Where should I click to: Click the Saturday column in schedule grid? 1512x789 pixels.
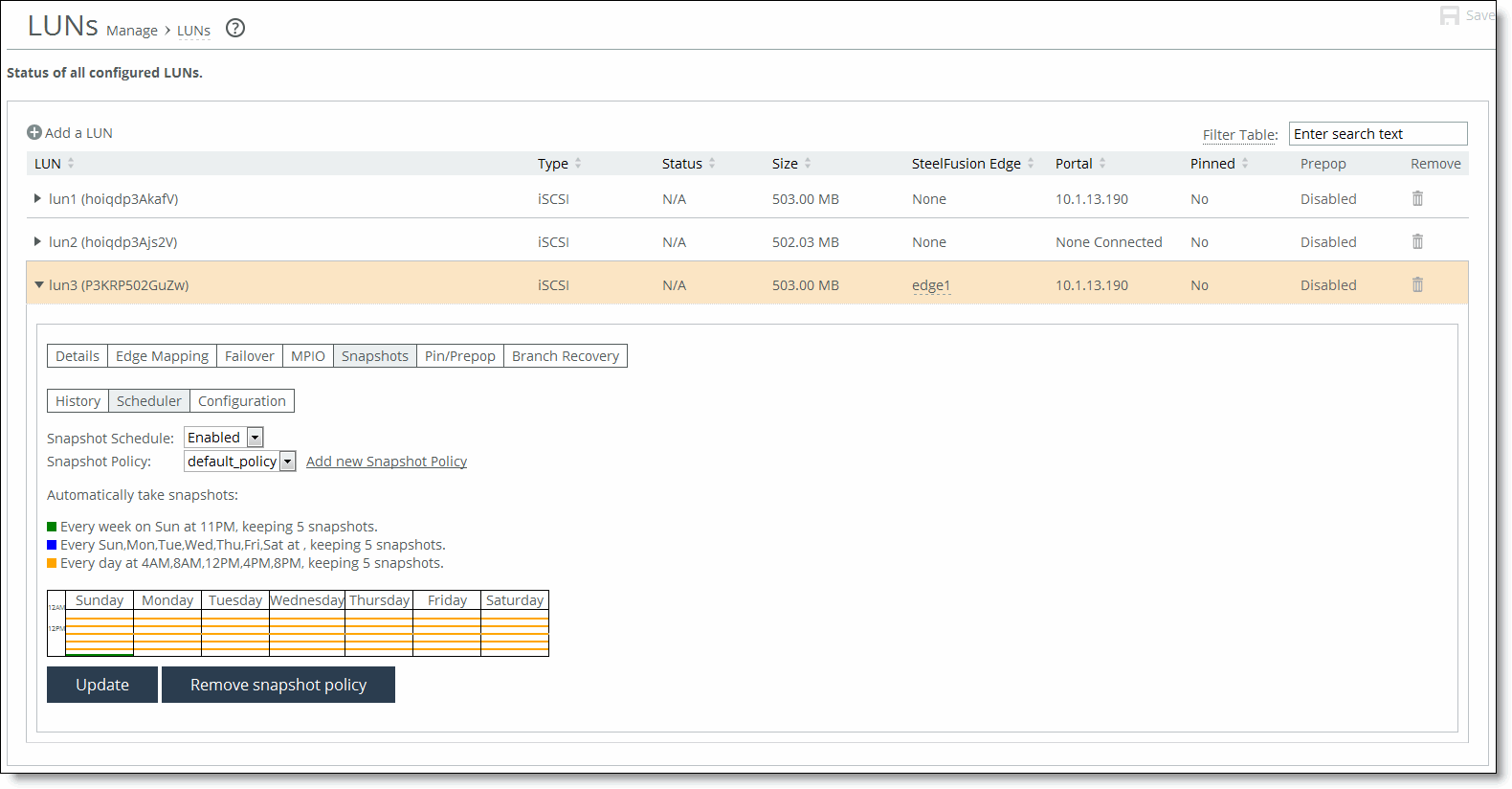[x=515, y=632]
